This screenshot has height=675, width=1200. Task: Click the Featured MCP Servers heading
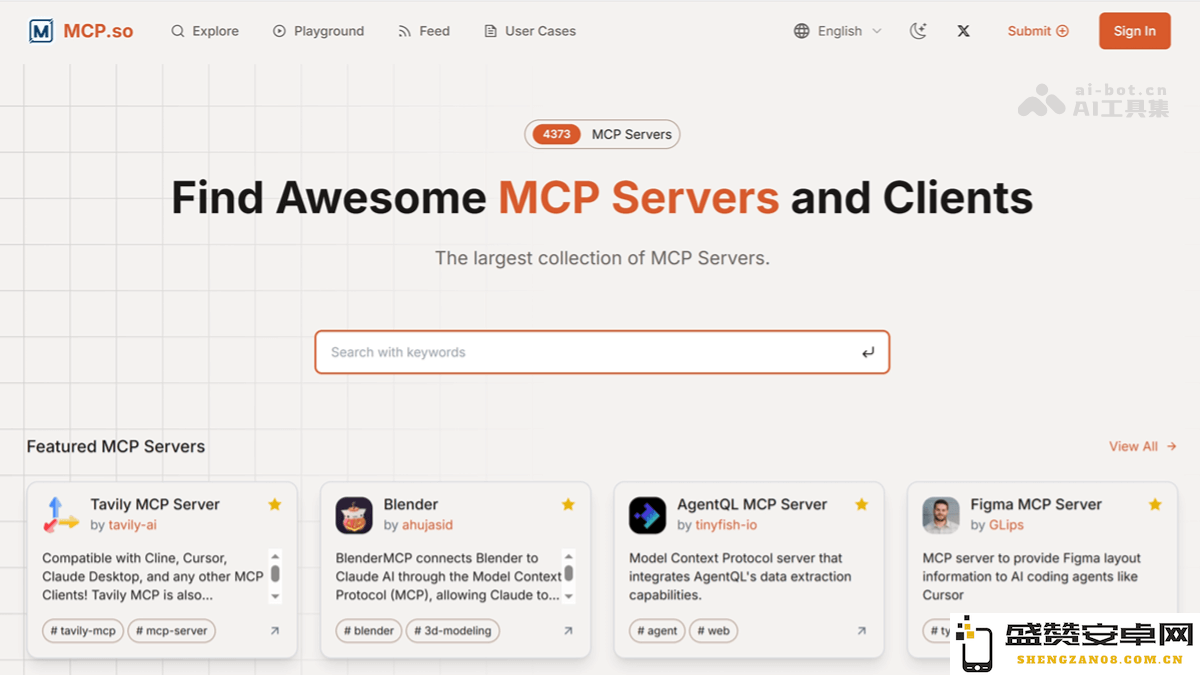click(116, 447)
